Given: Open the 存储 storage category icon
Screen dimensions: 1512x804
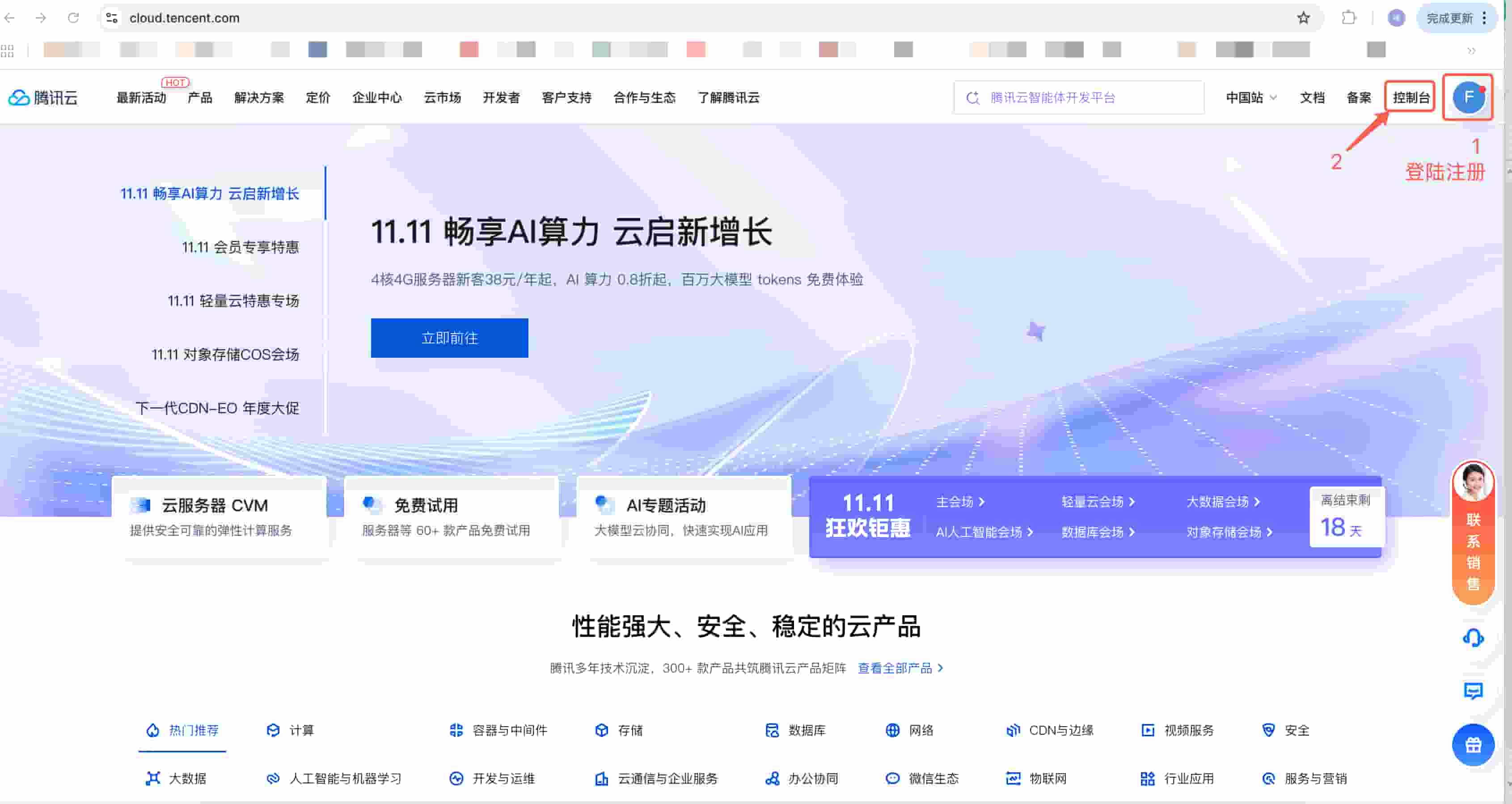Looking at the screenshot, I should click(x=602, y=730).
